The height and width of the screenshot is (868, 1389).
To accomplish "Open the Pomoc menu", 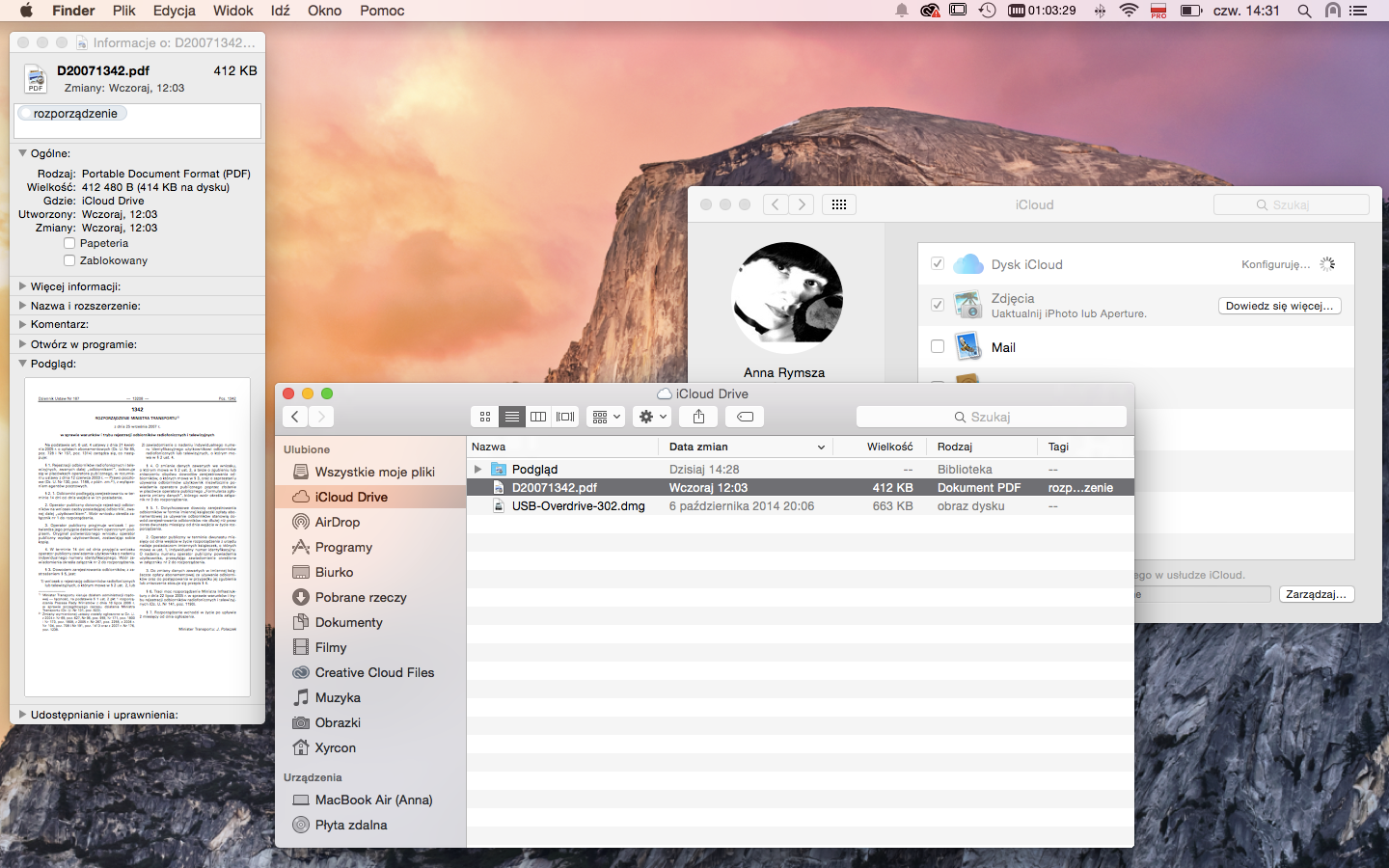I will click(x=382, y=11).
